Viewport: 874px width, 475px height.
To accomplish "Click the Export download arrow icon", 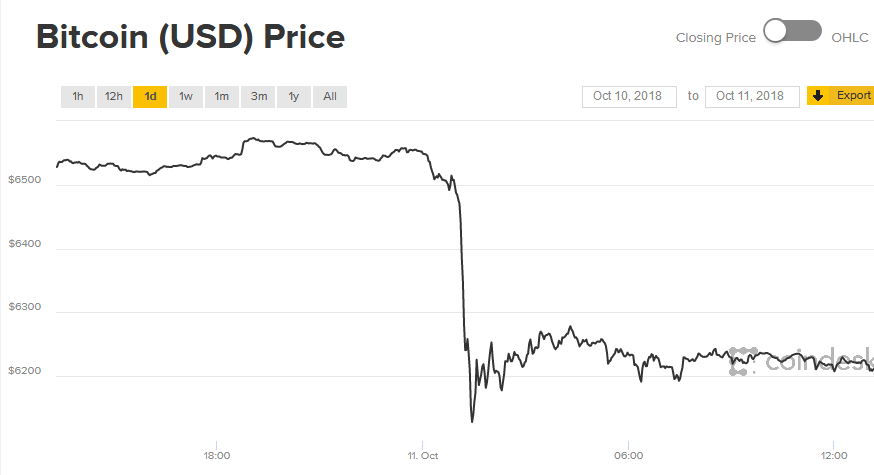I will (818, 96).
